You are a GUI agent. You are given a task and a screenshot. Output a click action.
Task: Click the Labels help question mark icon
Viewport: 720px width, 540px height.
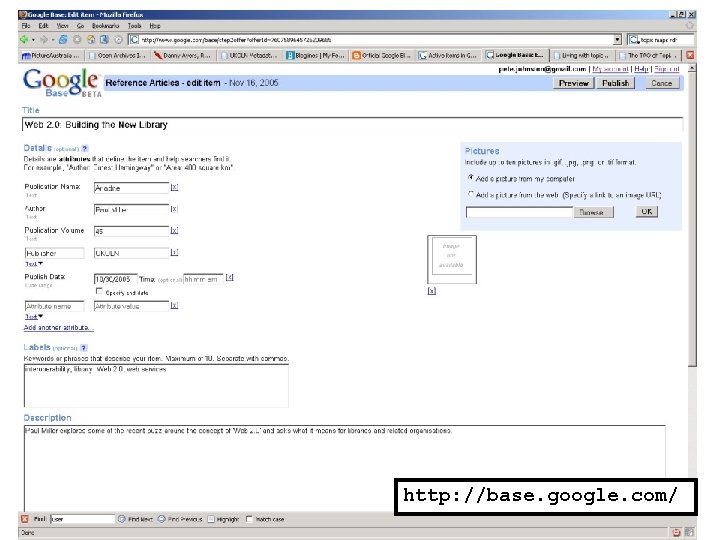pyautogui.click(x=84, y=348)
